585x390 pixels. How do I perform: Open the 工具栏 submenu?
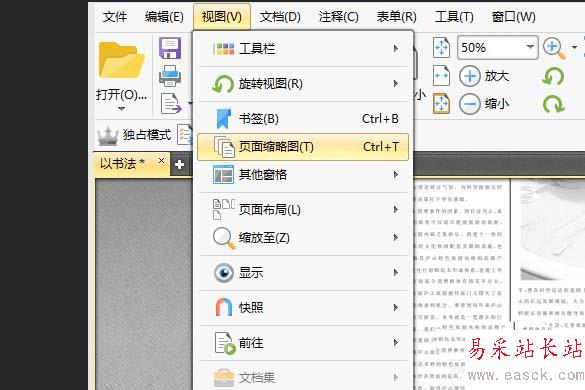(303, 49)
